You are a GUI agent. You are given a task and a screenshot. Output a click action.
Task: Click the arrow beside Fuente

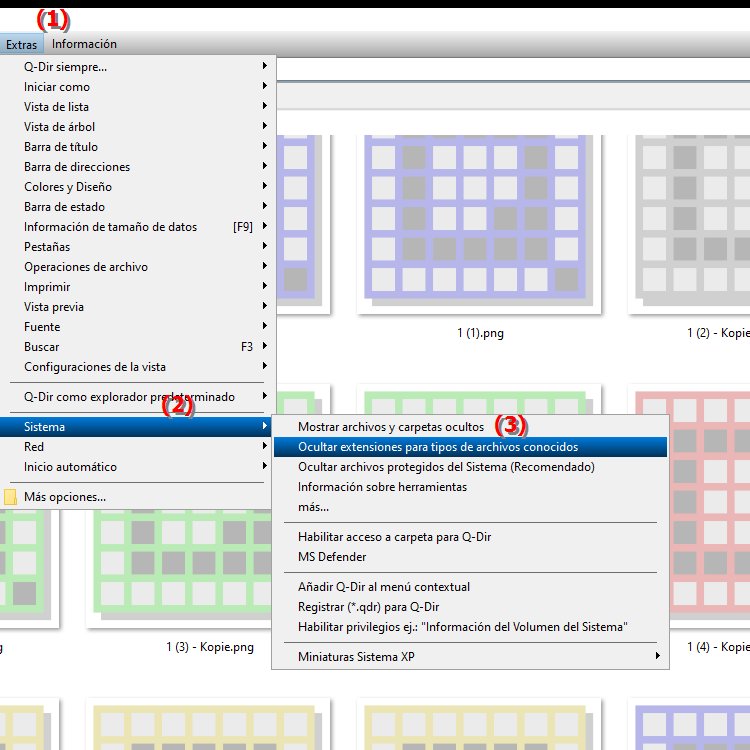click(x=265, y=326)
